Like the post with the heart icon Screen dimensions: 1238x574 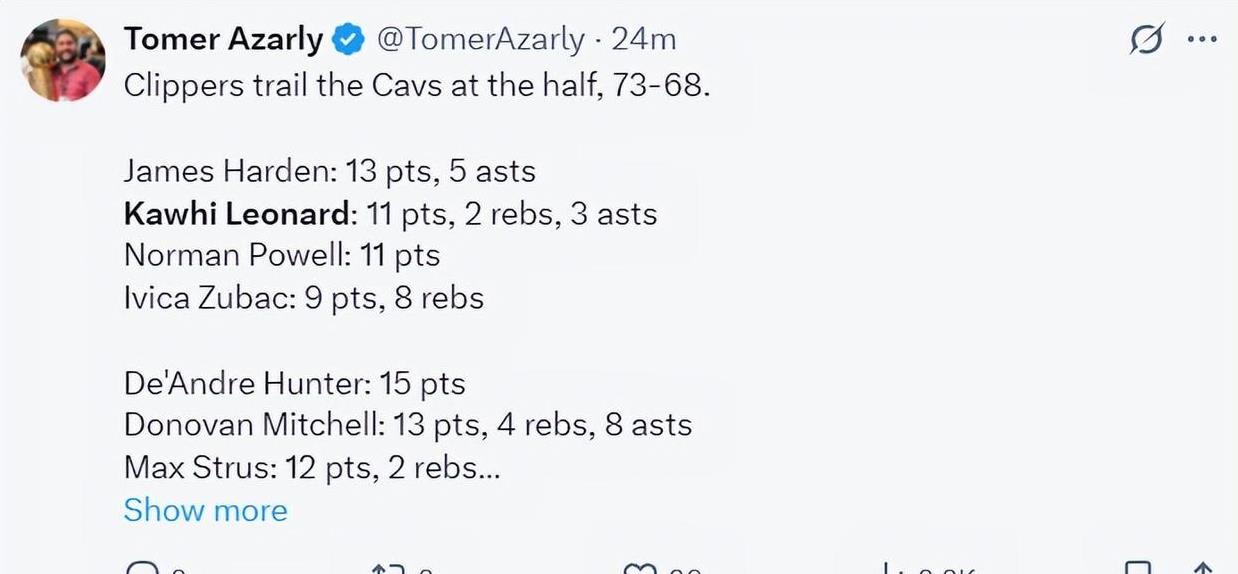(638, 567)
